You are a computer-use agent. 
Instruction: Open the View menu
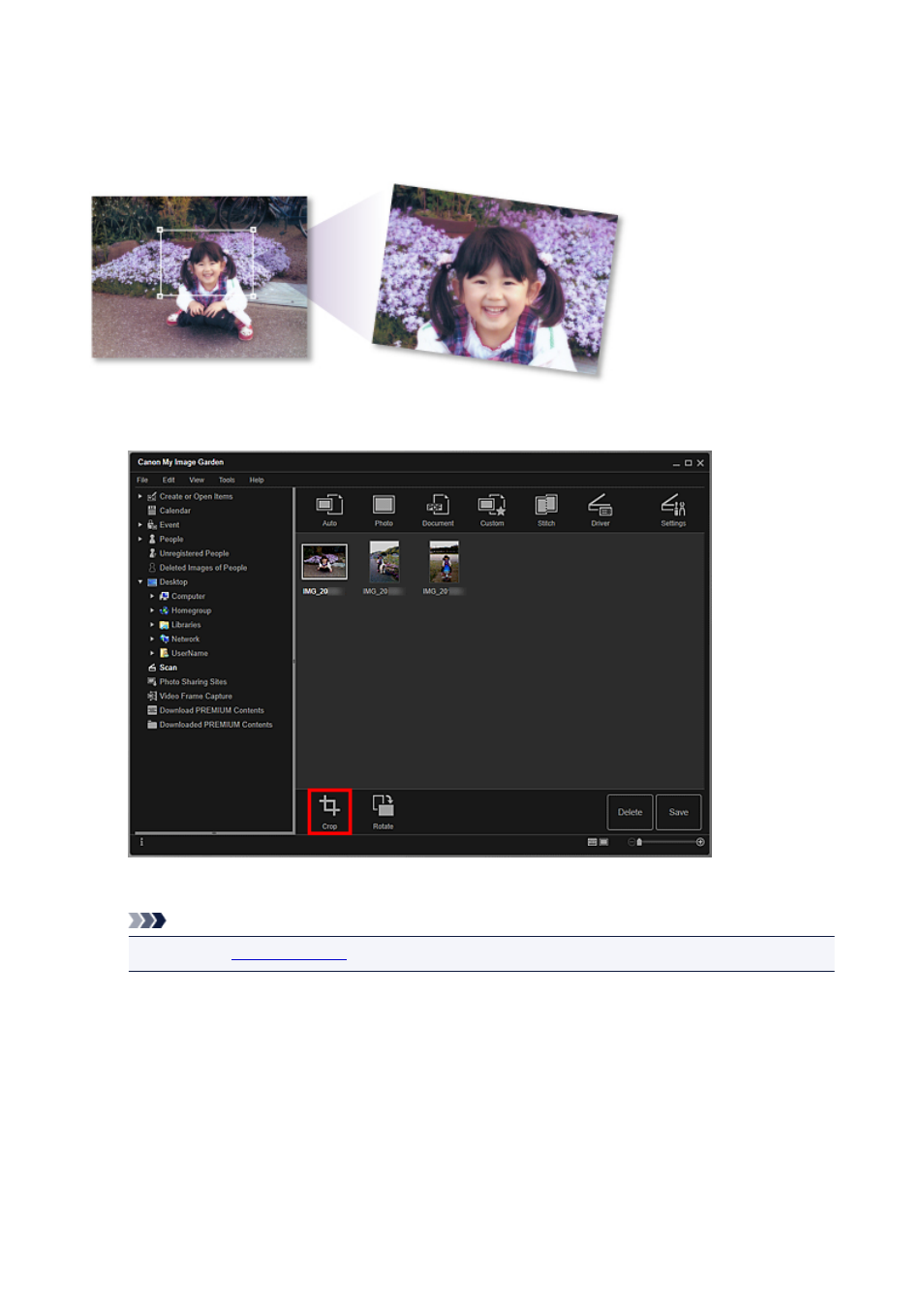(x=197, y=480)
